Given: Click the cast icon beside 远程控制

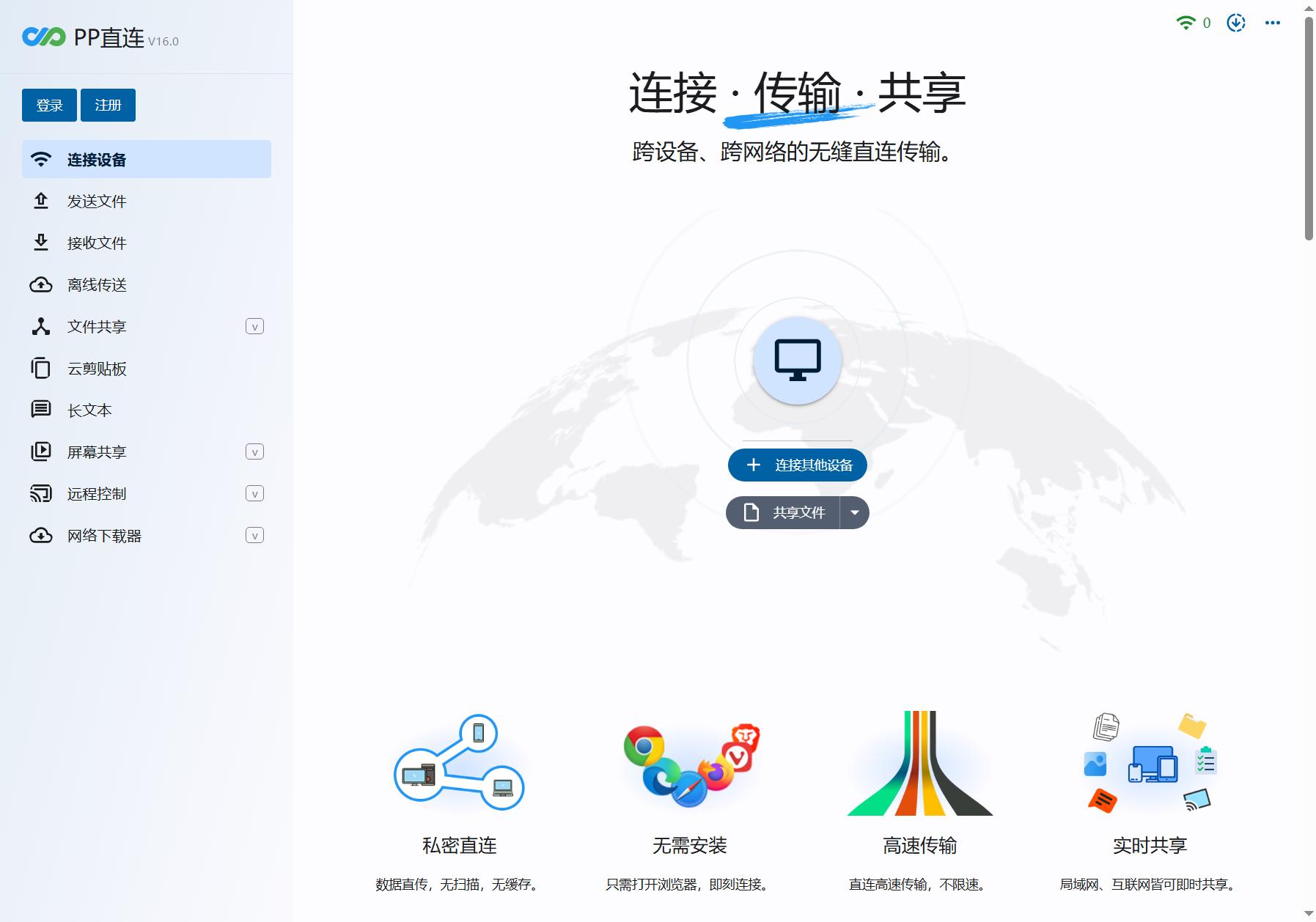Looking at the screenshot, I should pos(41,493).
